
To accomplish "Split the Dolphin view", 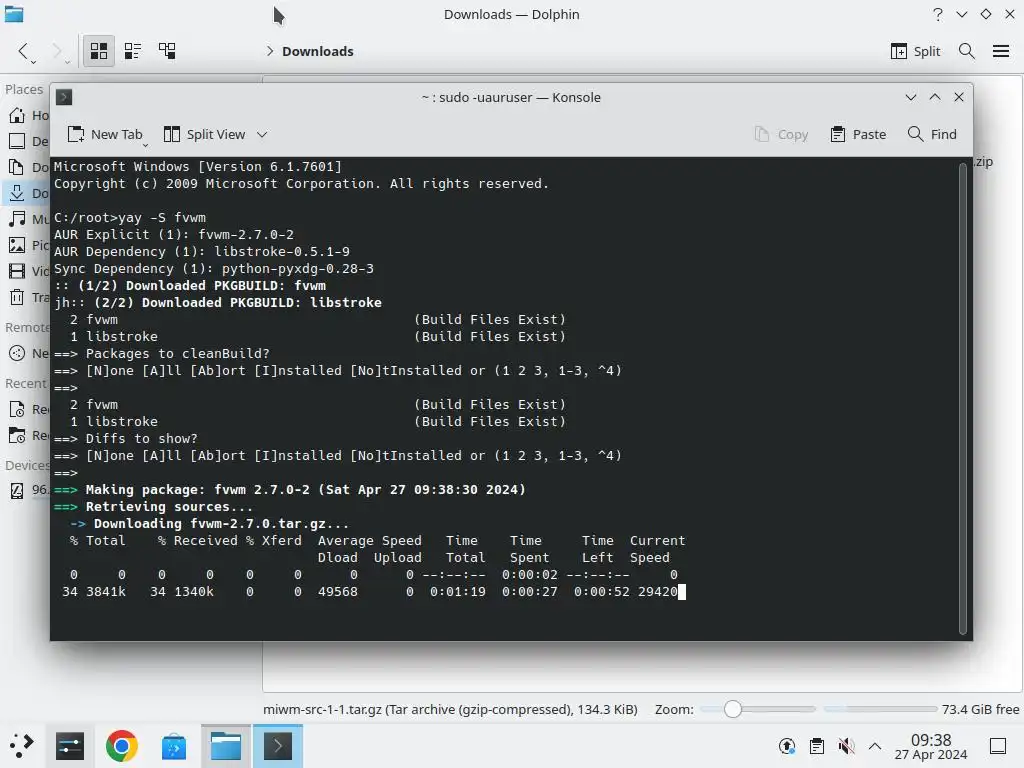I will 915,51.
